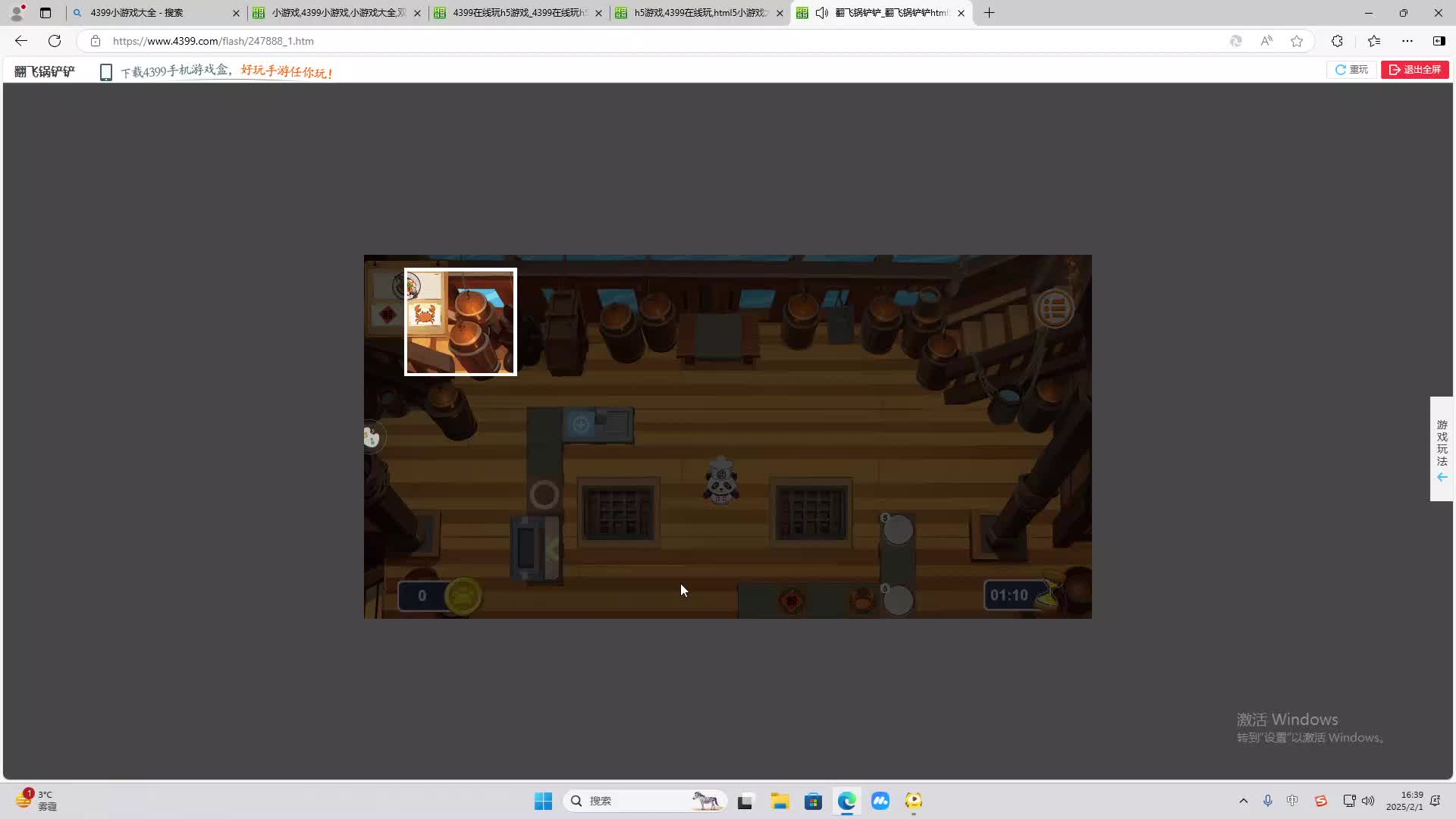Mute audio on the 翻飞锅铲铲 tab
The height and width of the screenshot is (819, 1456).
pos(821,13)
